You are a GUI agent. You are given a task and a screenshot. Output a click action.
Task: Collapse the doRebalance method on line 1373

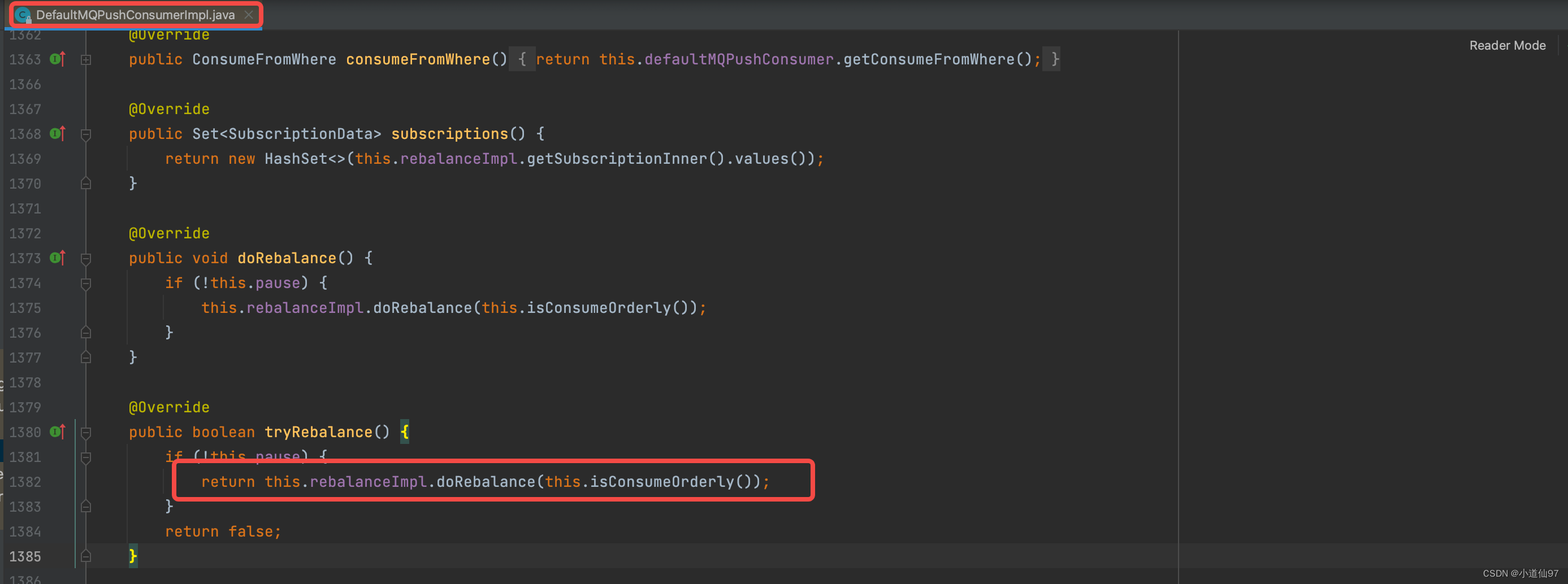pos(86,259)
